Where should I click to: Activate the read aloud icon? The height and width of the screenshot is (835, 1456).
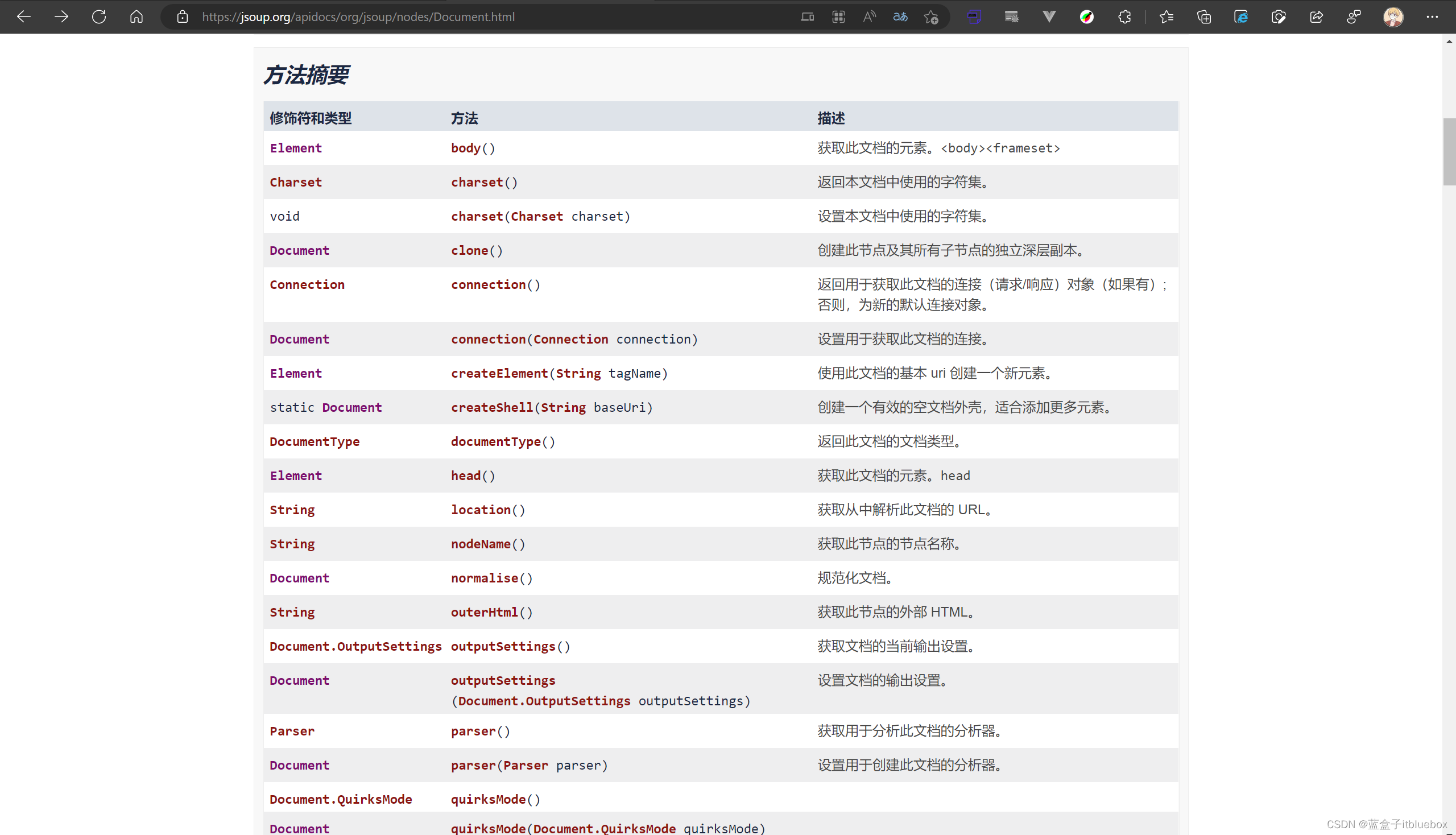[x=870, y=16]
